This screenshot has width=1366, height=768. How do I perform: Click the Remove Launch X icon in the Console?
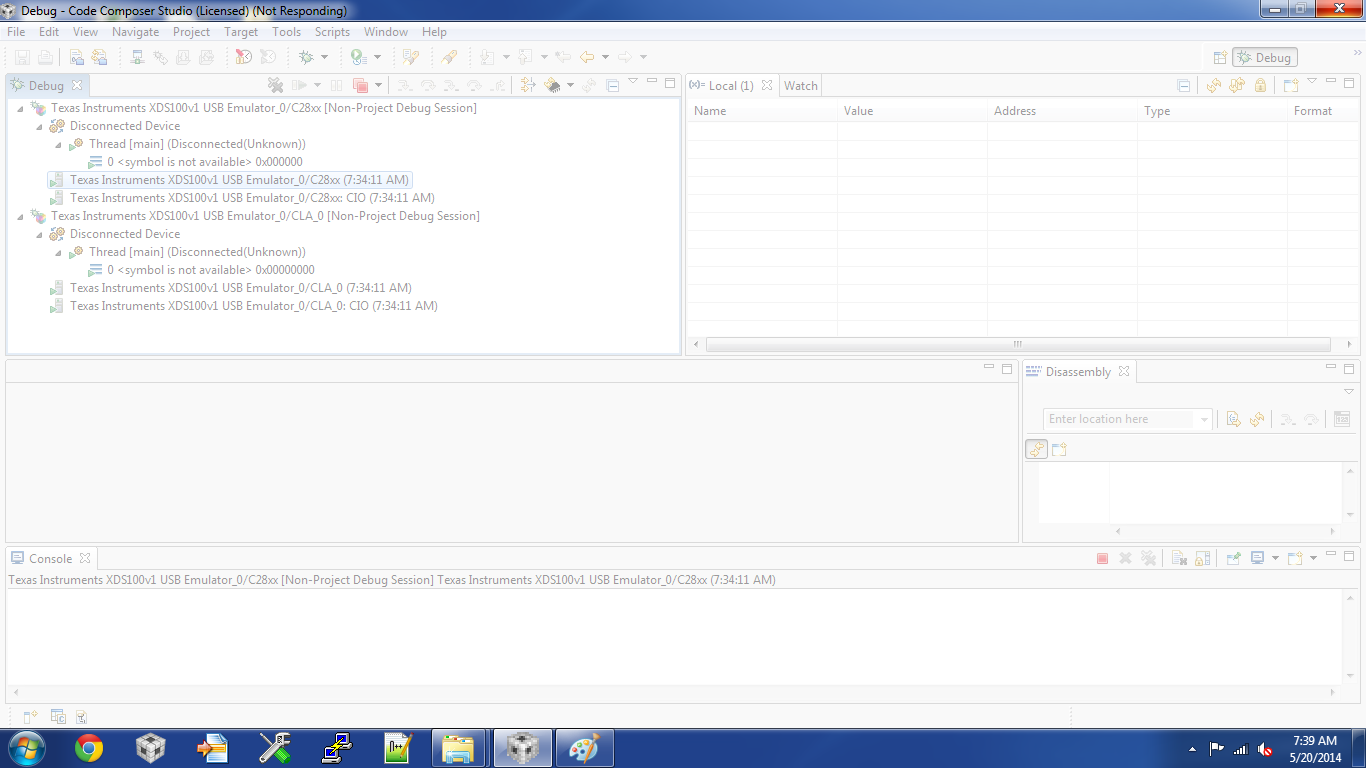tap(1125, 558)
